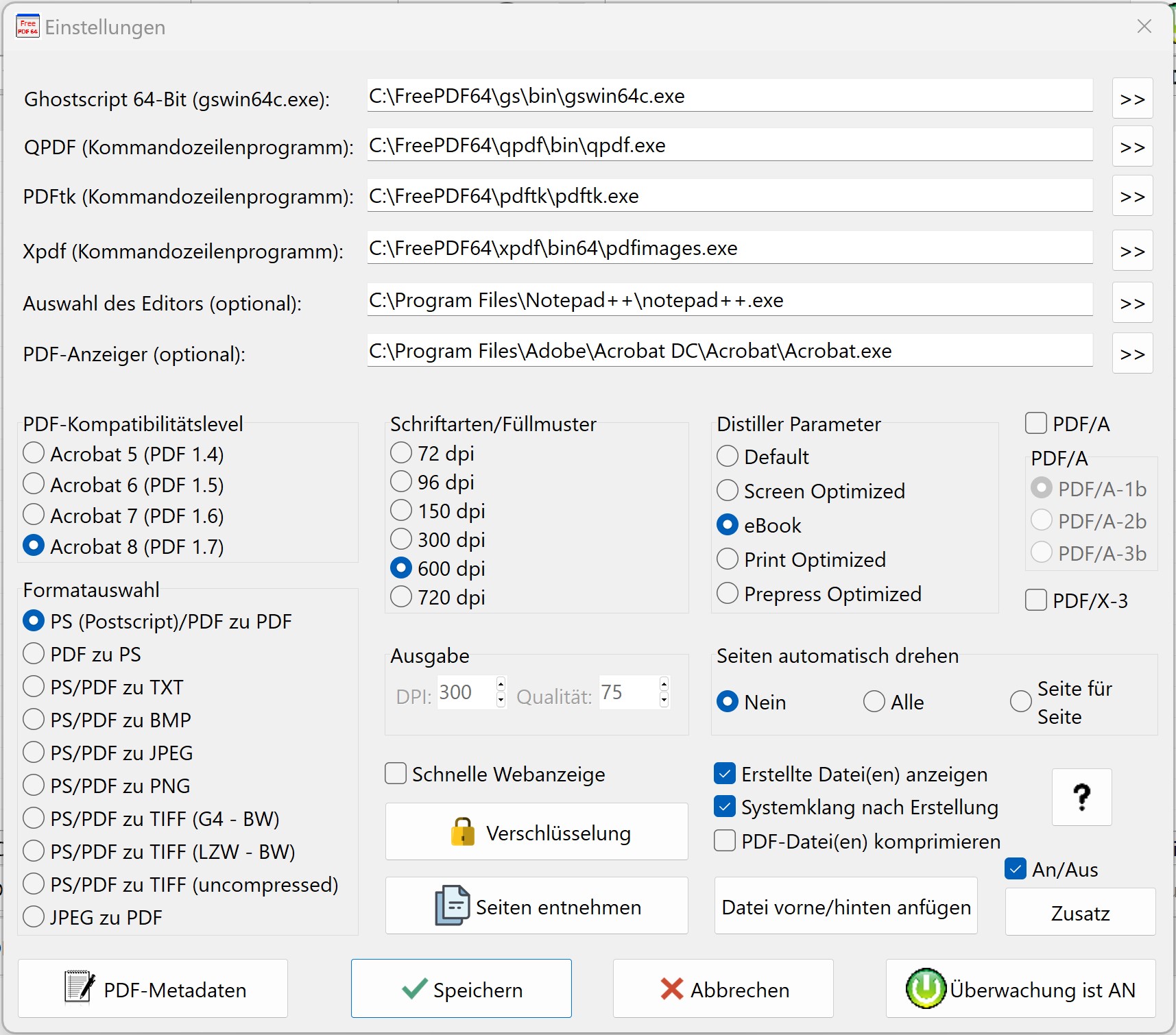Choose 150 dpi for fonts/patterns
The image size is (1176, 1035).
(x=437, y=511)
